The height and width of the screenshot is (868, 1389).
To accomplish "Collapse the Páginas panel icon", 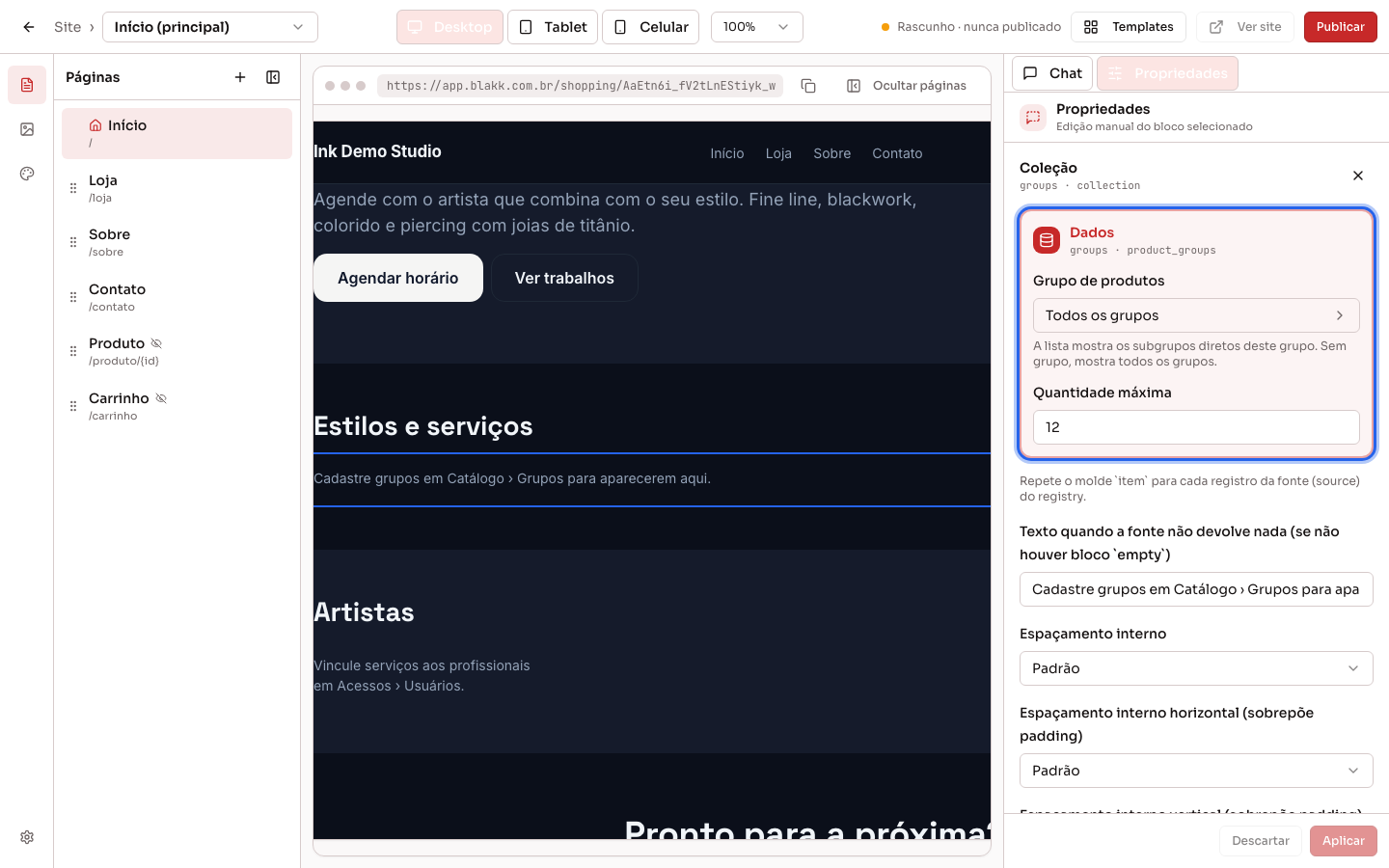I will tap(273, 77).
